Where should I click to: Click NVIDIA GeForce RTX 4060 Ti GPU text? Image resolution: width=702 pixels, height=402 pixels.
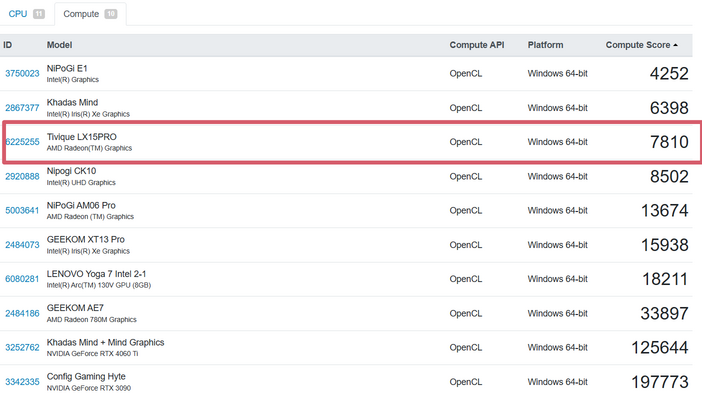coord(92,354)
